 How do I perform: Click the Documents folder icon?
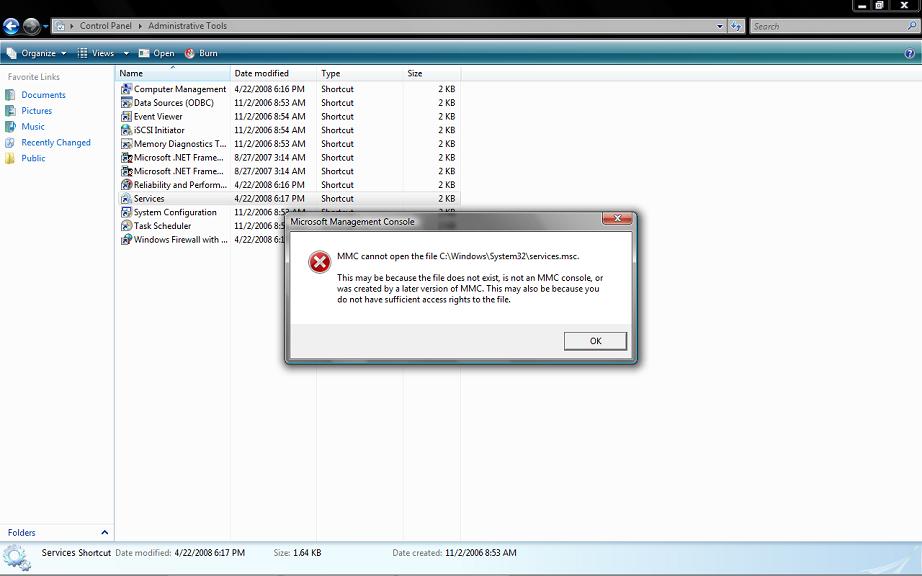[10, 95]
